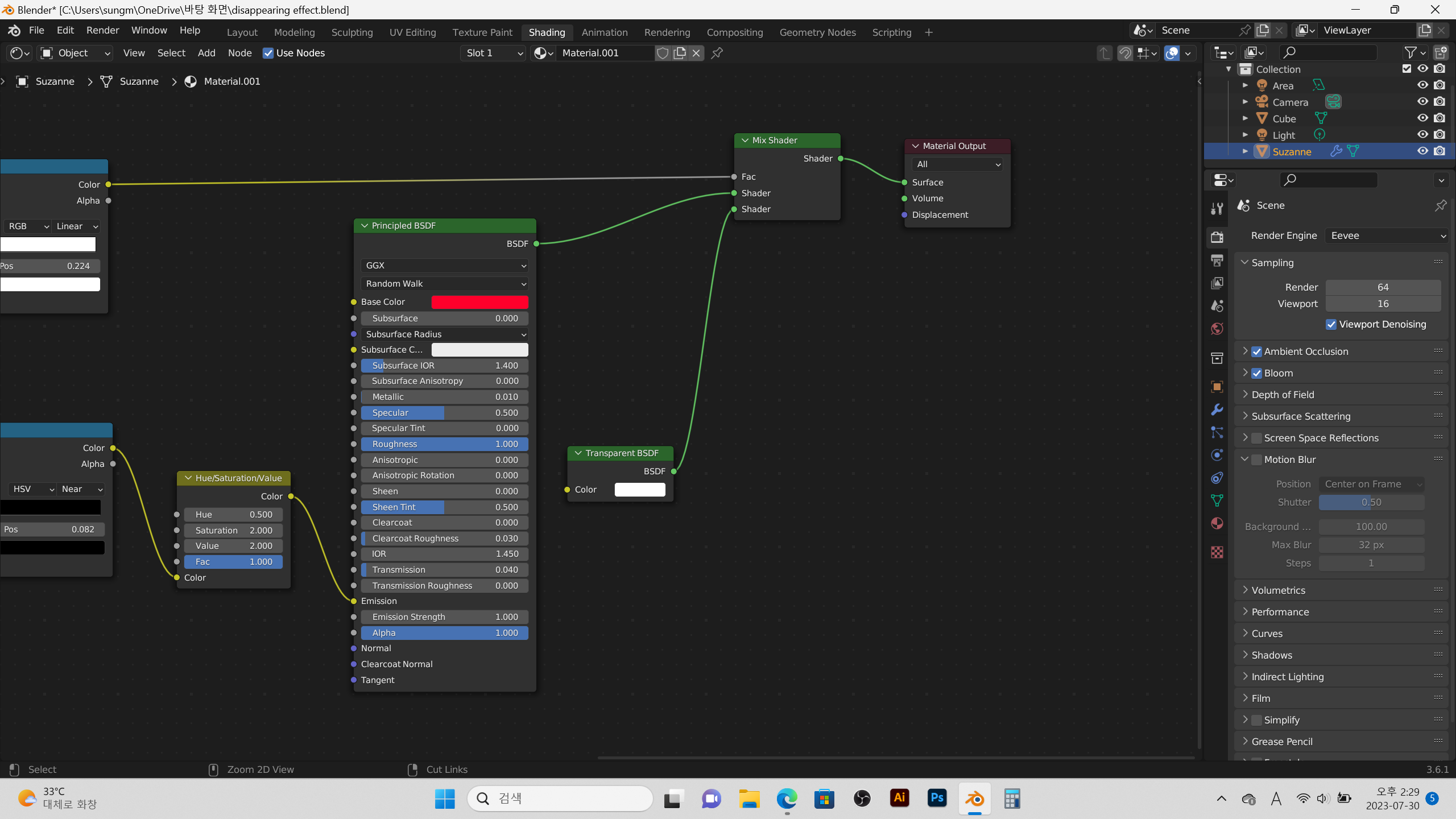This screenshot has height=819, width=1456.
Task: Click the red Base Color swatch
Action: pyautogui.click(x=479, y=302)
